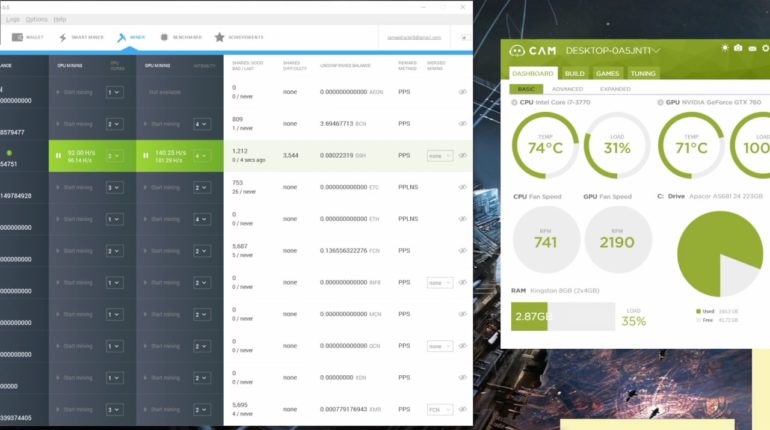
Task: Pause CPU mining in the green DSH row
Action: pyautogui.click(x=58, y=156)
